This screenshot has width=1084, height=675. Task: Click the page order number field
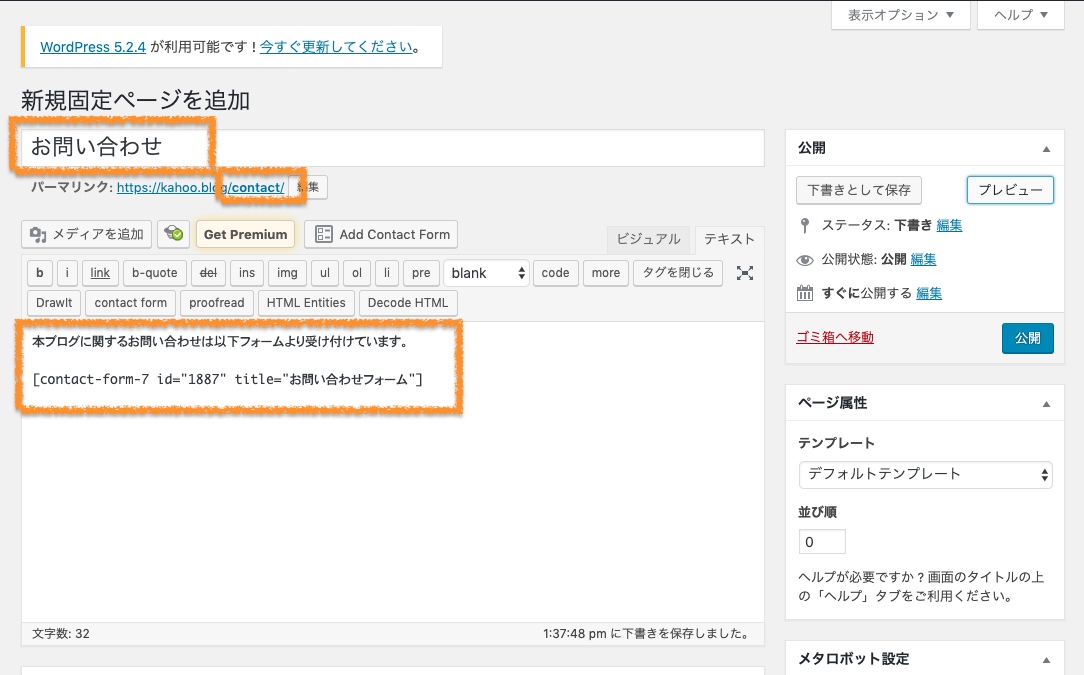pos(822,542)
